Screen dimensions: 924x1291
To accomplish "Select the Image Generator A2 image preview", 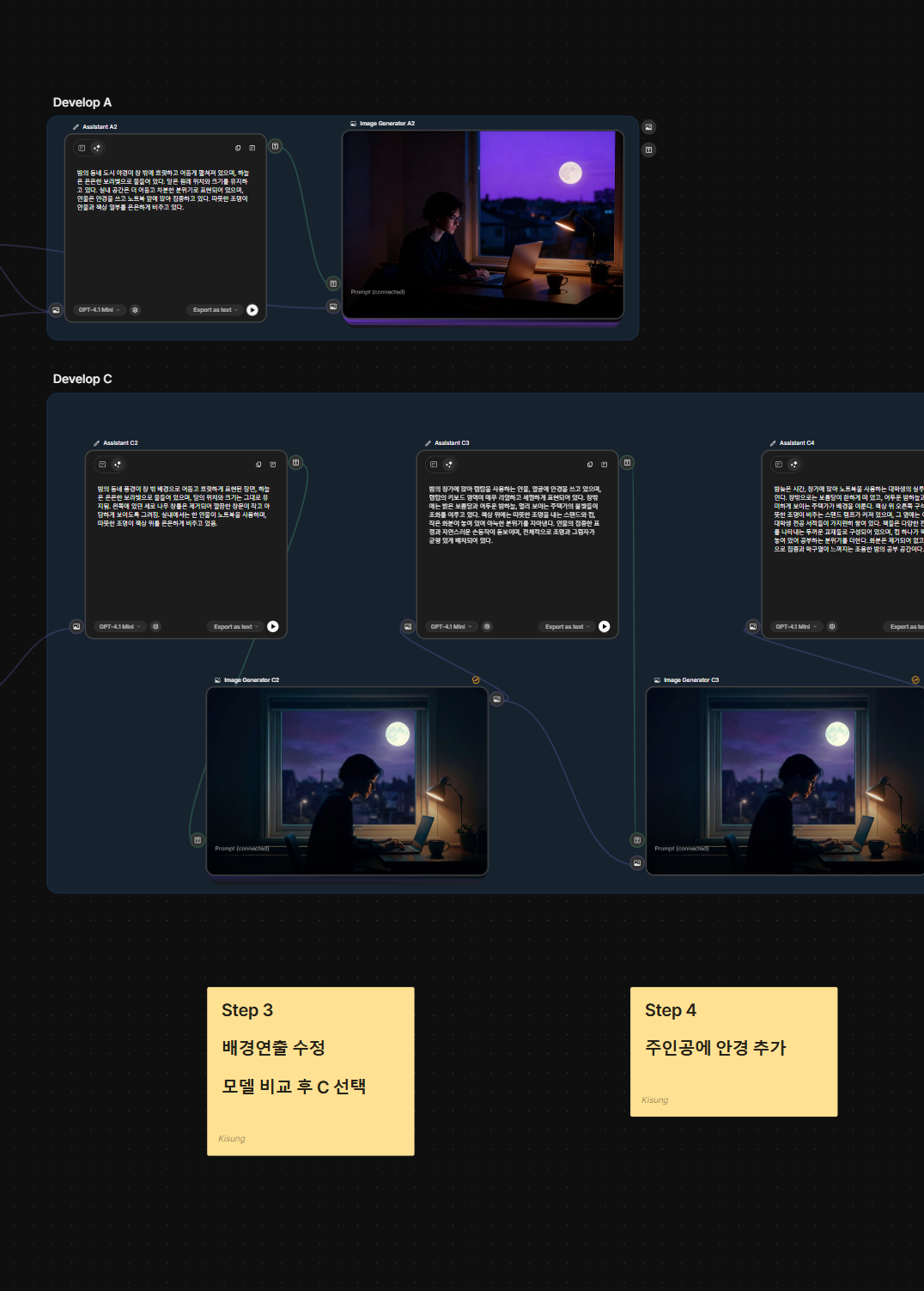I will [x=483, y=225].
